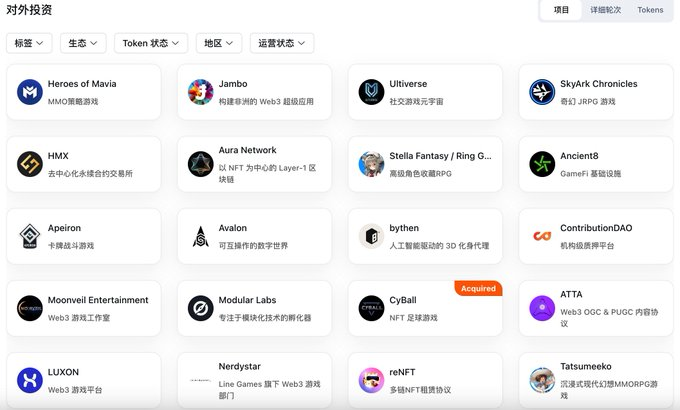Viewport: 680px width, 410px height.
Task: Click the Modular Labs logo icon
Action: click(200, 308)
